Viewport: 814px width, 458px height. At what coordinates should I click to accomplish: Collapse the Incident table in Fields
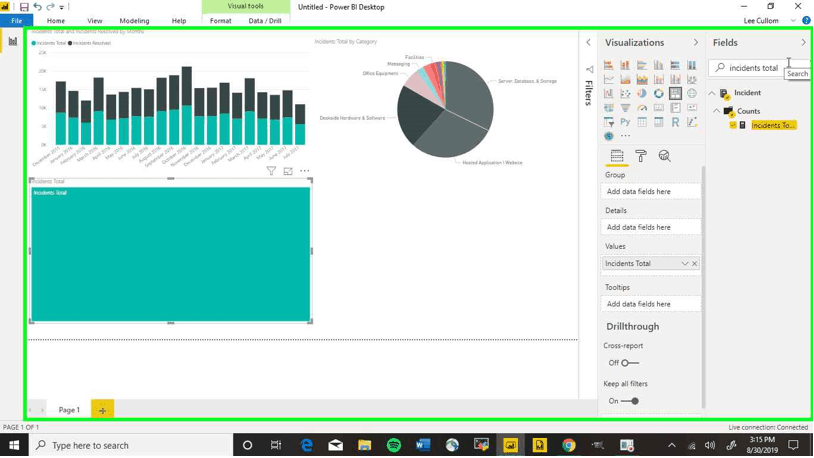(x=712, y=93)
